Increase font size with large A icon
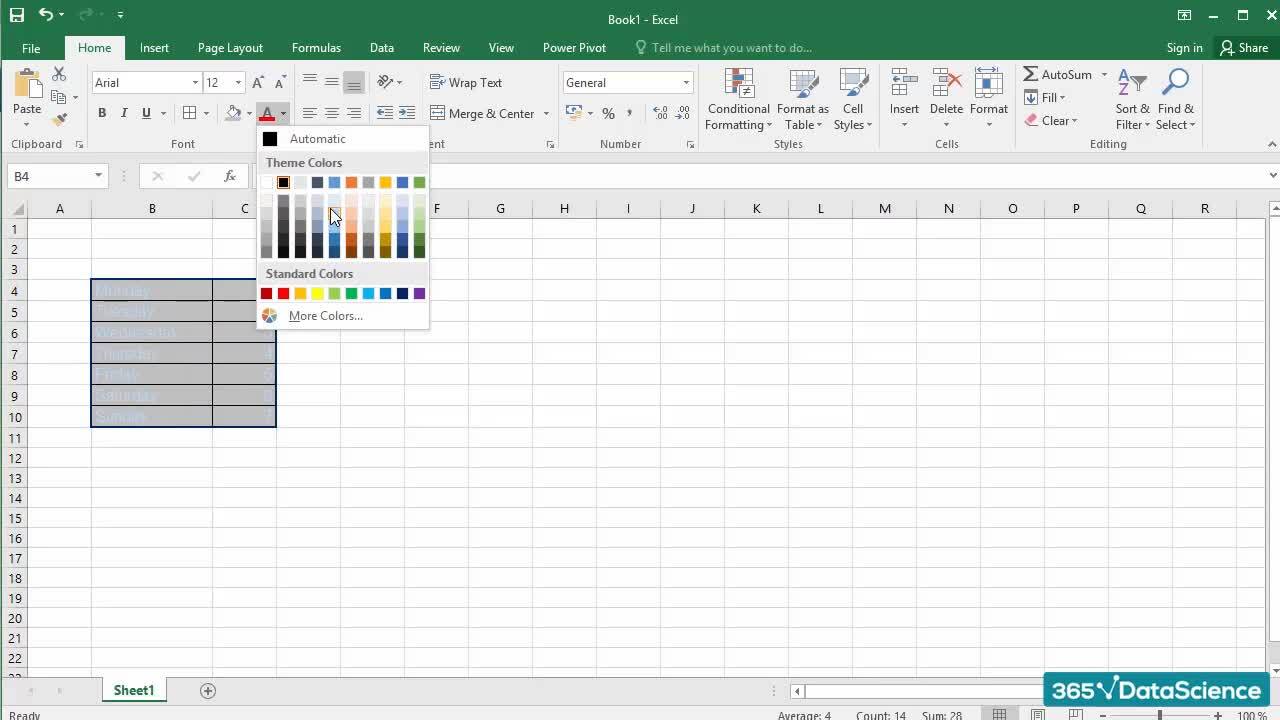Image resolution: width=1280 pixels, height=720 pixels. pos(258,83)
